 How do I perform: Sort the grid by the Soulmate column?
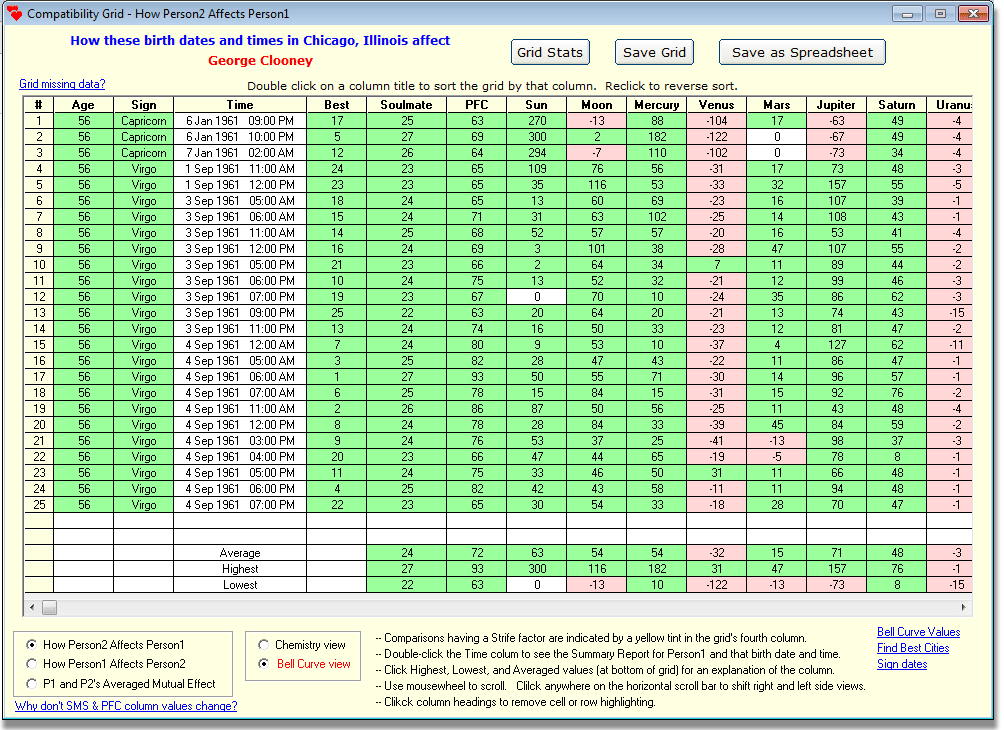[406, 104]
